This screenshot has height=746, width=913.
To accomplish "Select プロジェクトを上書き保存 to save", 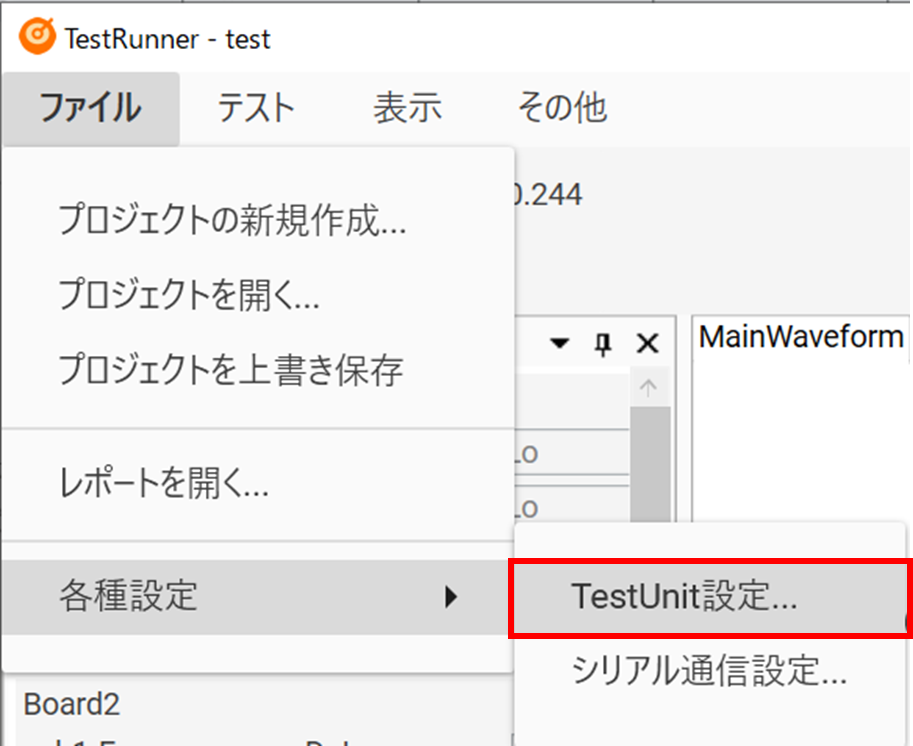I will click(x=231, y=370).
